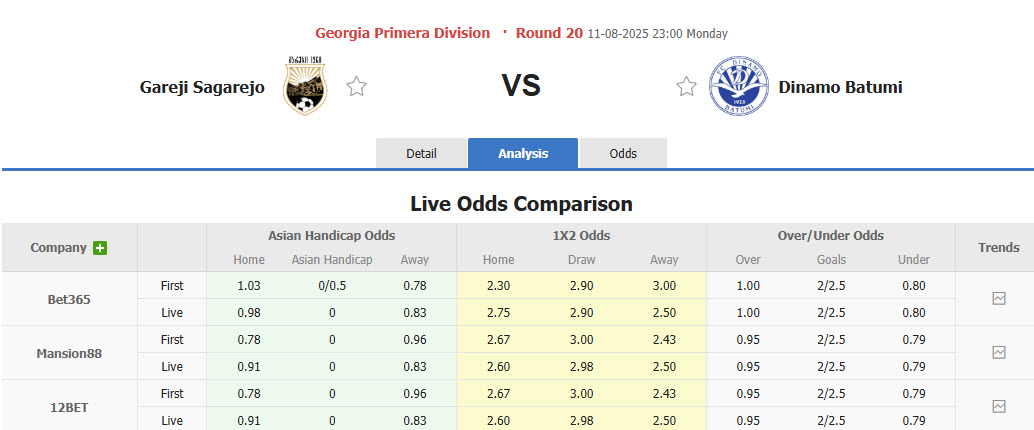Open Bet365 trends chart icon
Image resolution: width=1034 pixels, height=430 pixels.
(x=998, y=298)
